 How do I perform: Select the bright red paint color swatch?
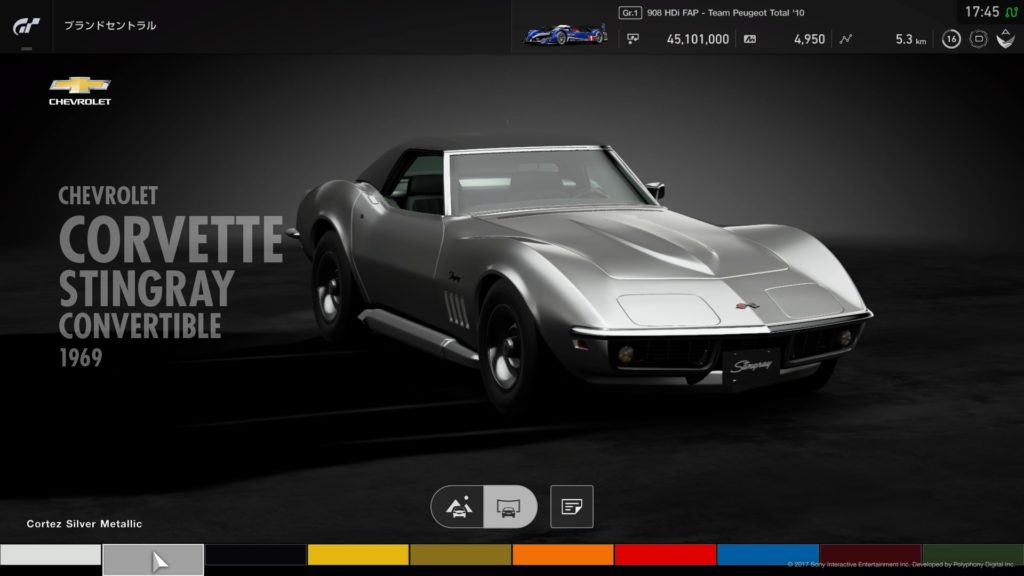coord(665,555)
